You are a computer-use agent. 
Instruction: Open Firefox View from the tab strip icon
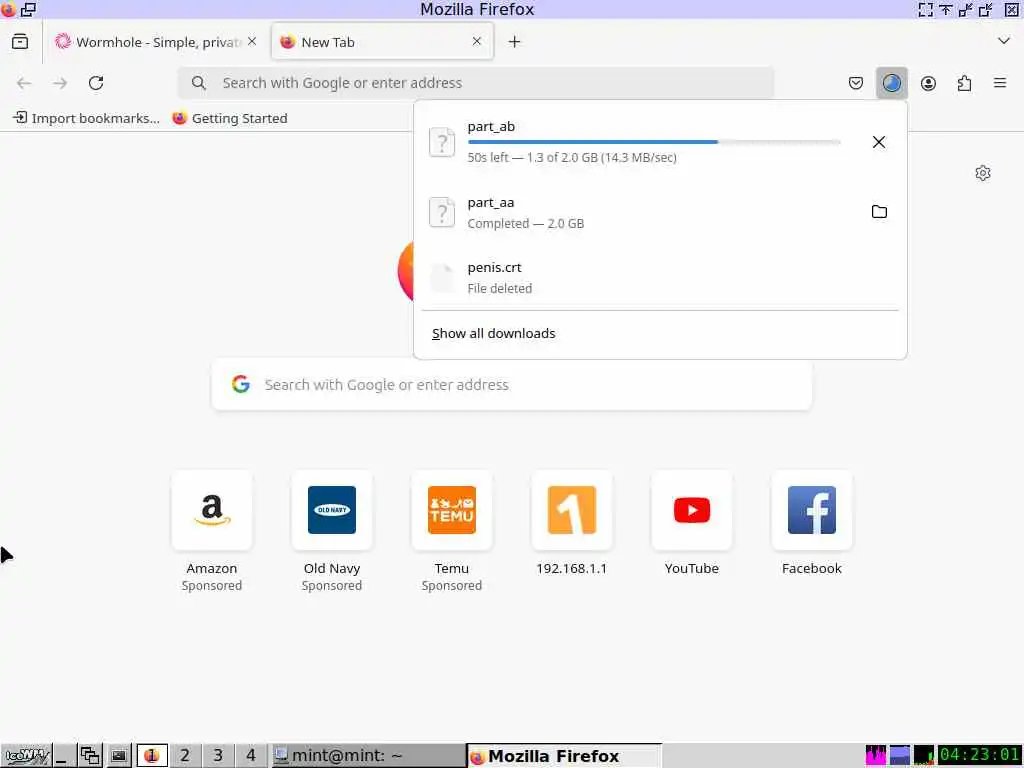pos(20,42)
